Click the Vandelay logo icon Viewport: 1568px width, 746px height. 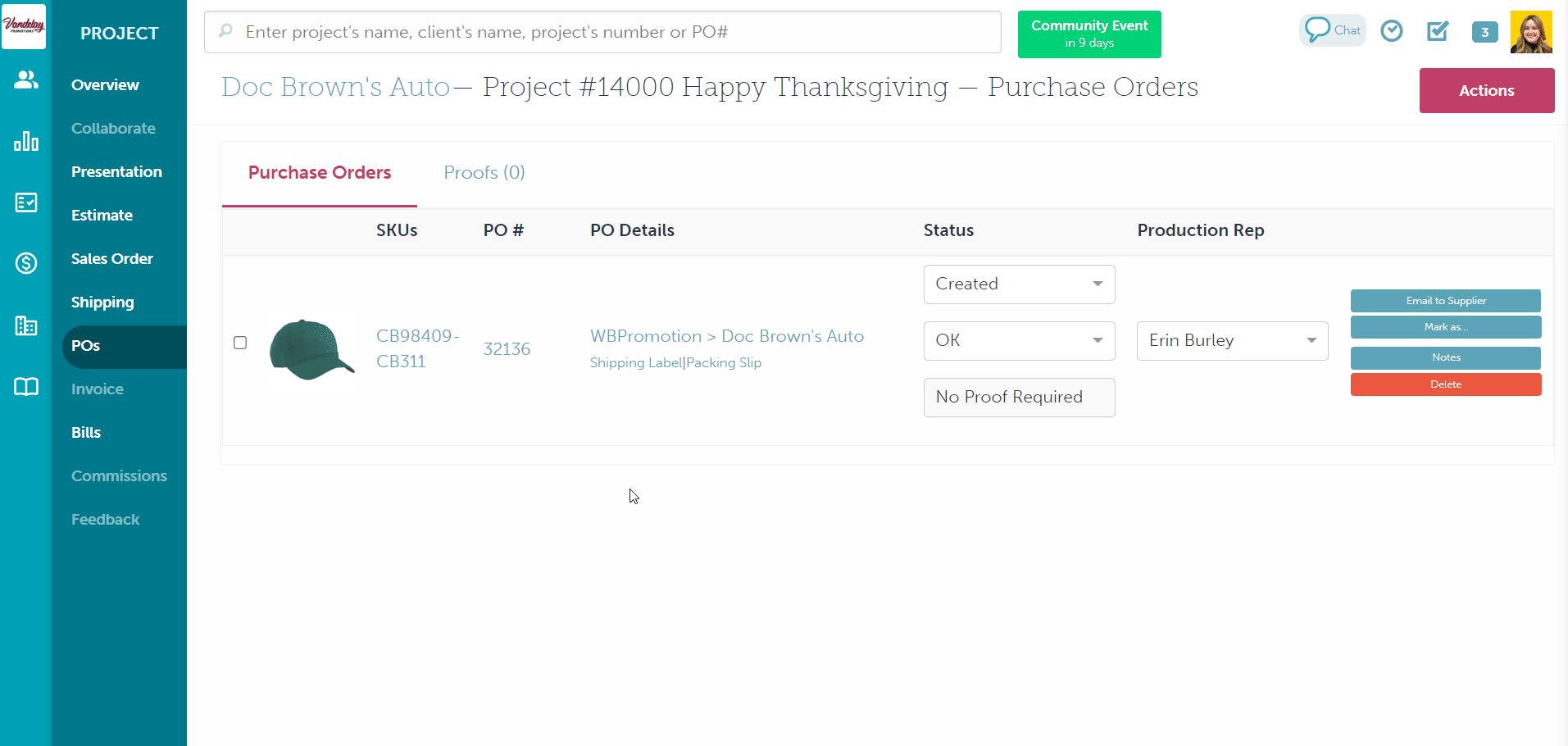point(24,26)
